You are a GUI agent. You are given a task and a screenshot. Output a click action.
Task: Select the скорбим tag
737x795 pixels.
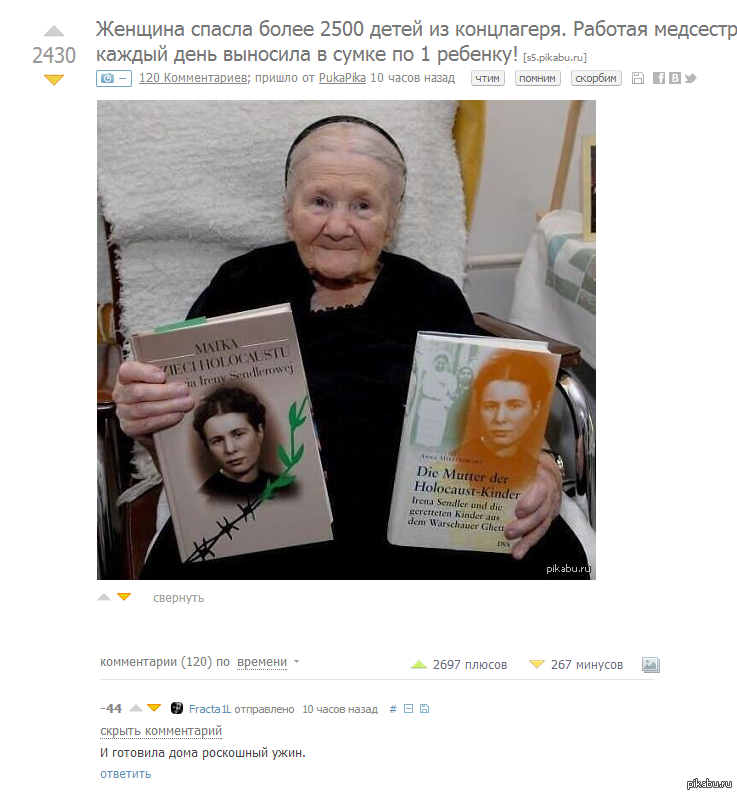point(596,78)
